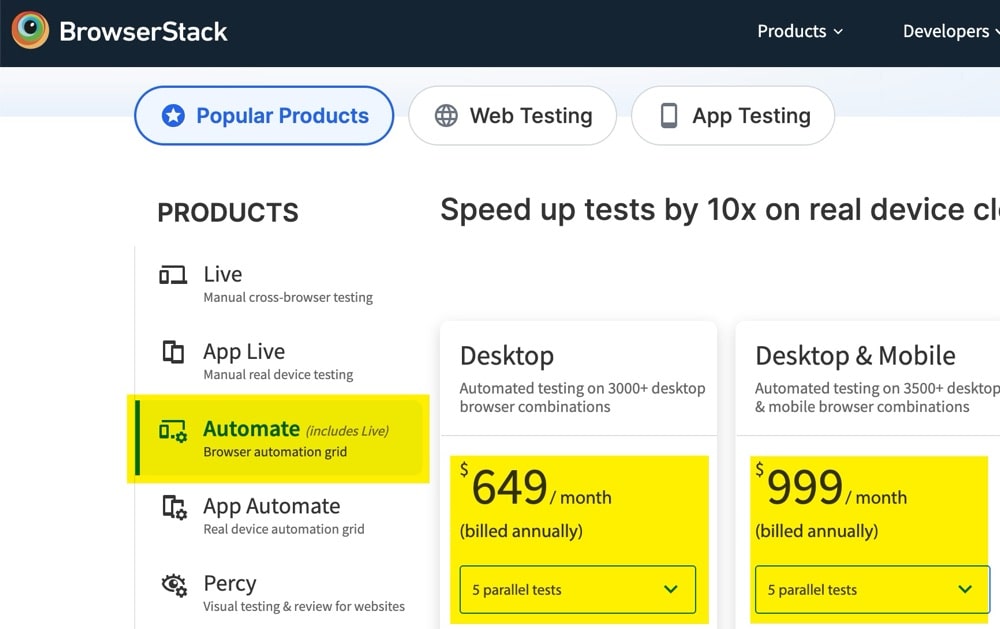This screenshot has height=629, width=1000.
Task: Select Percy in the products list
Action: (279, 593)
